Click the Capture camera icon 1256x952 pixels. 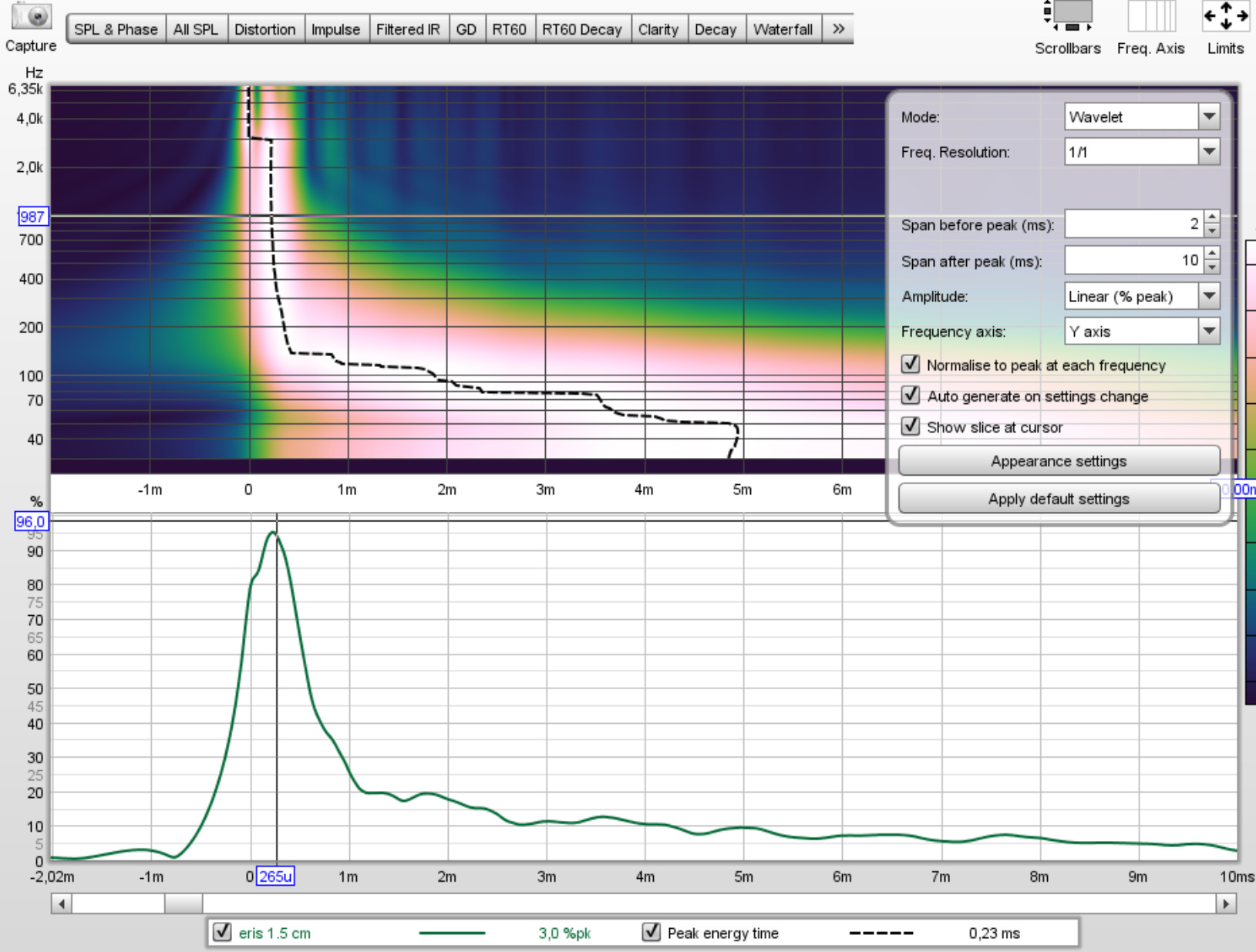pos(31,15)
